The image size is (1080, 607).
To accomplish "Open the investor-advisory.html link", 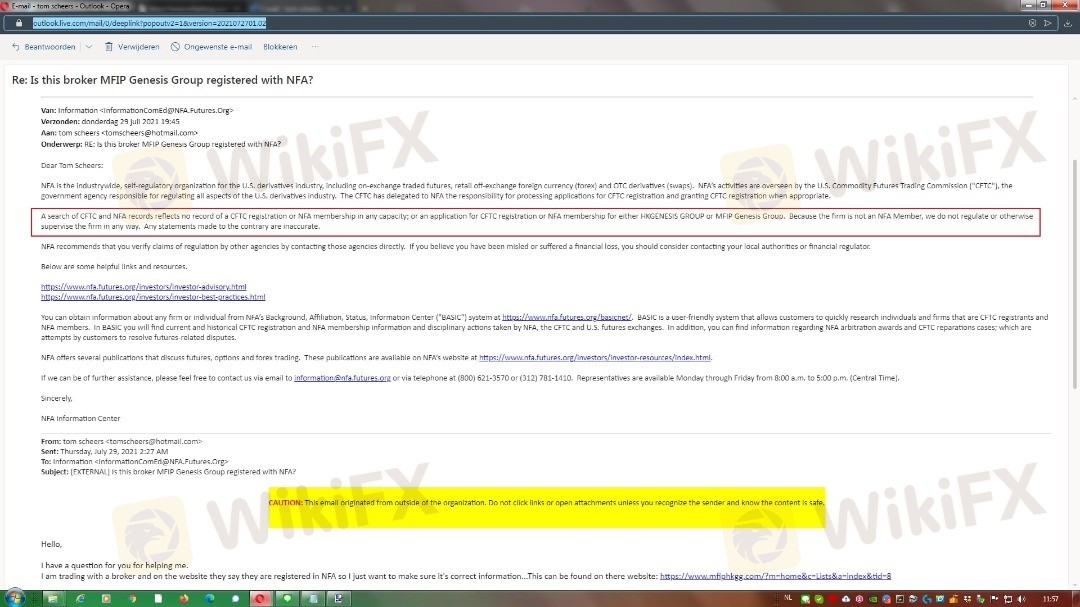I will click(143, 287).
